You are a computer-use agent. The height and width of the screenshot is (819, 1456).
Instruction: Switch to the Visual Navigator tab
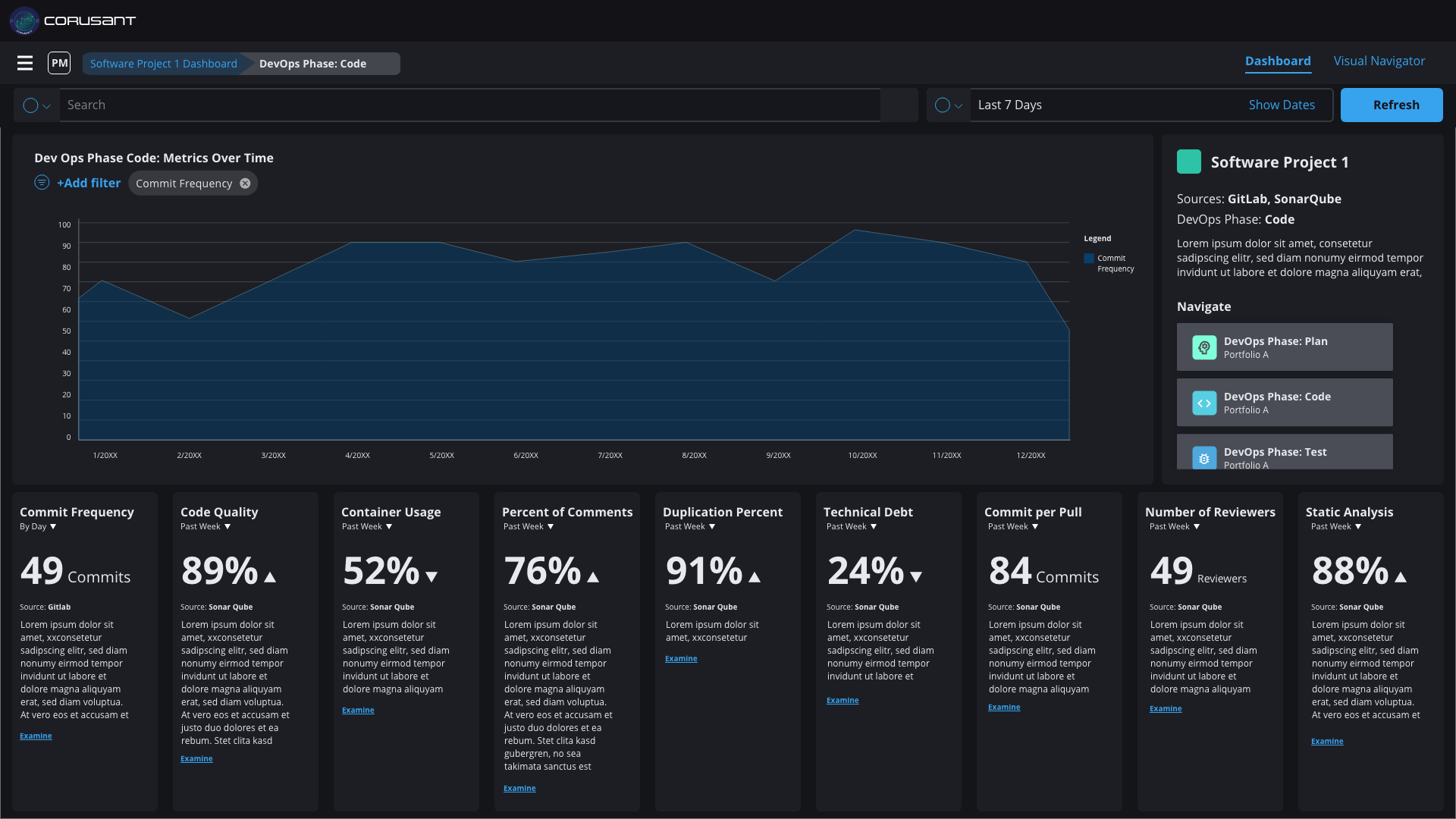point(1379,61)
